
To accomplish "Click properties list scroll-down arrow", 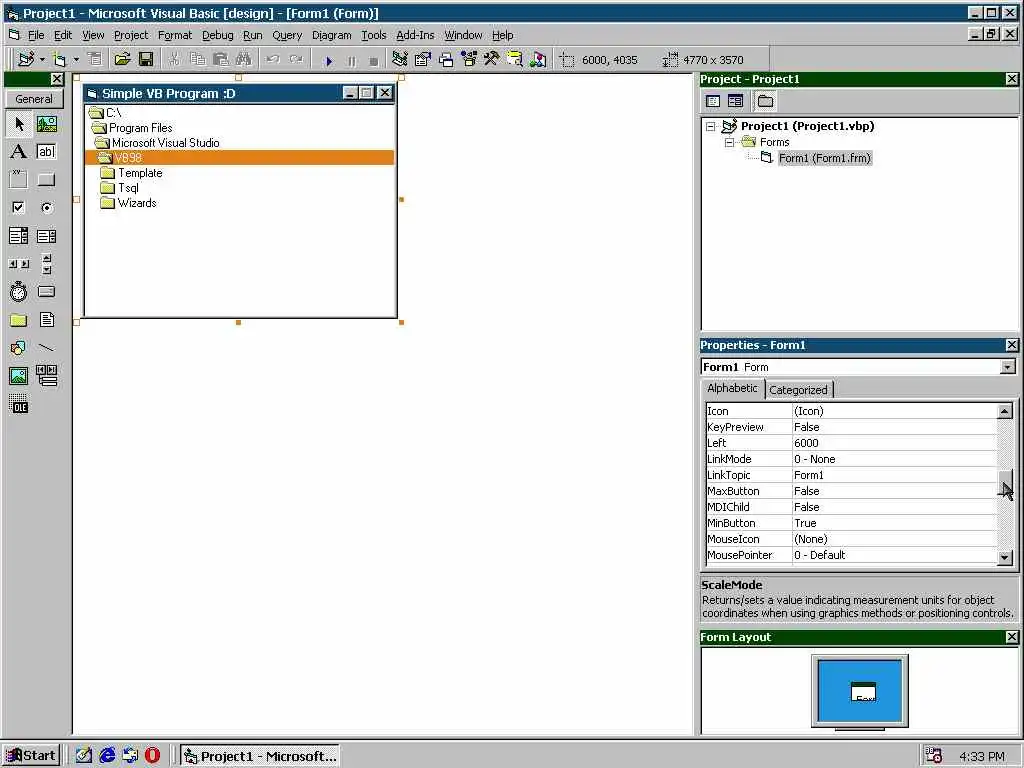I will [1004, 557].
